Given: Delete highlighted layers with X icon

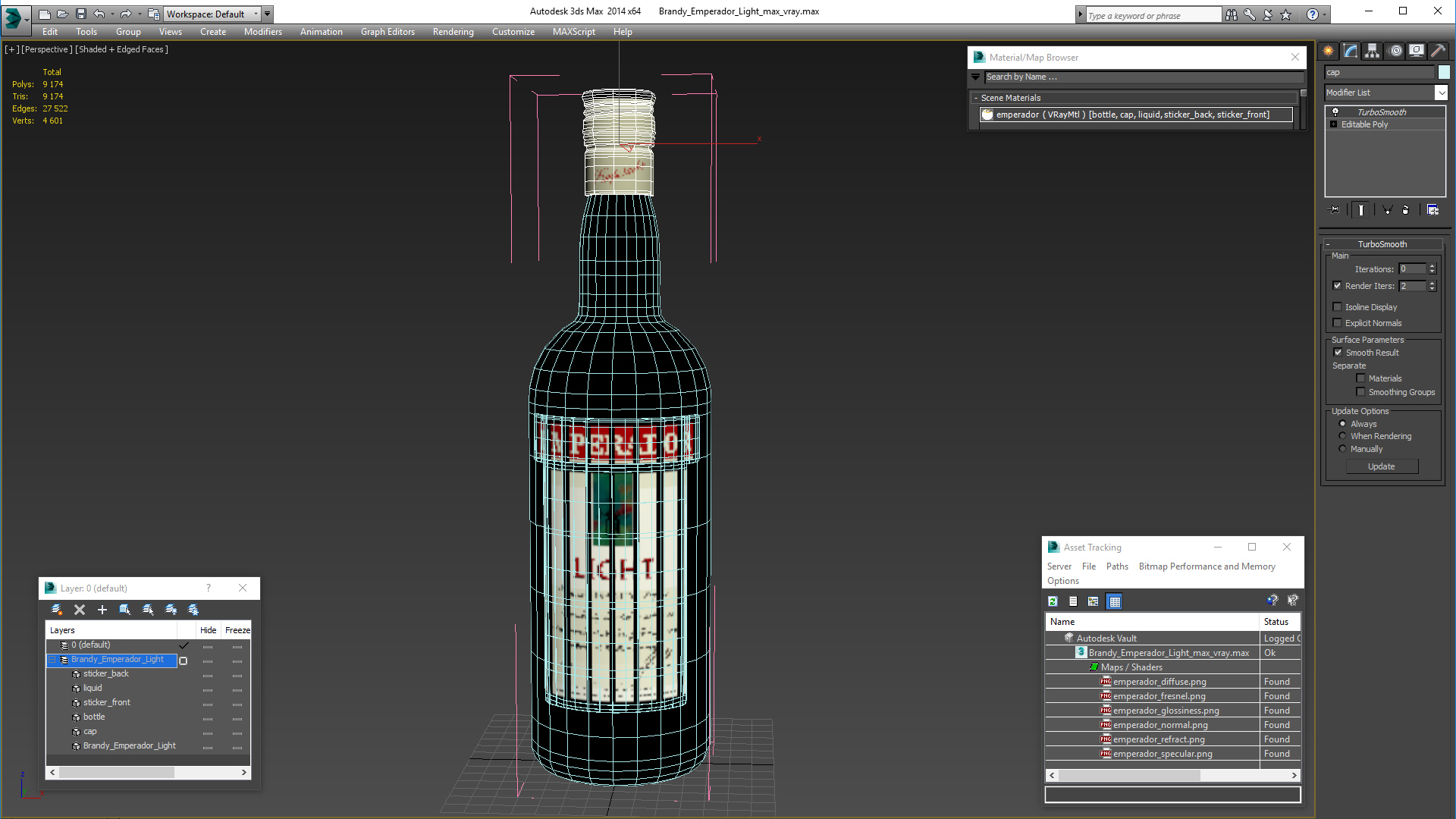Looking at the screenshot, I should (80, 610).
